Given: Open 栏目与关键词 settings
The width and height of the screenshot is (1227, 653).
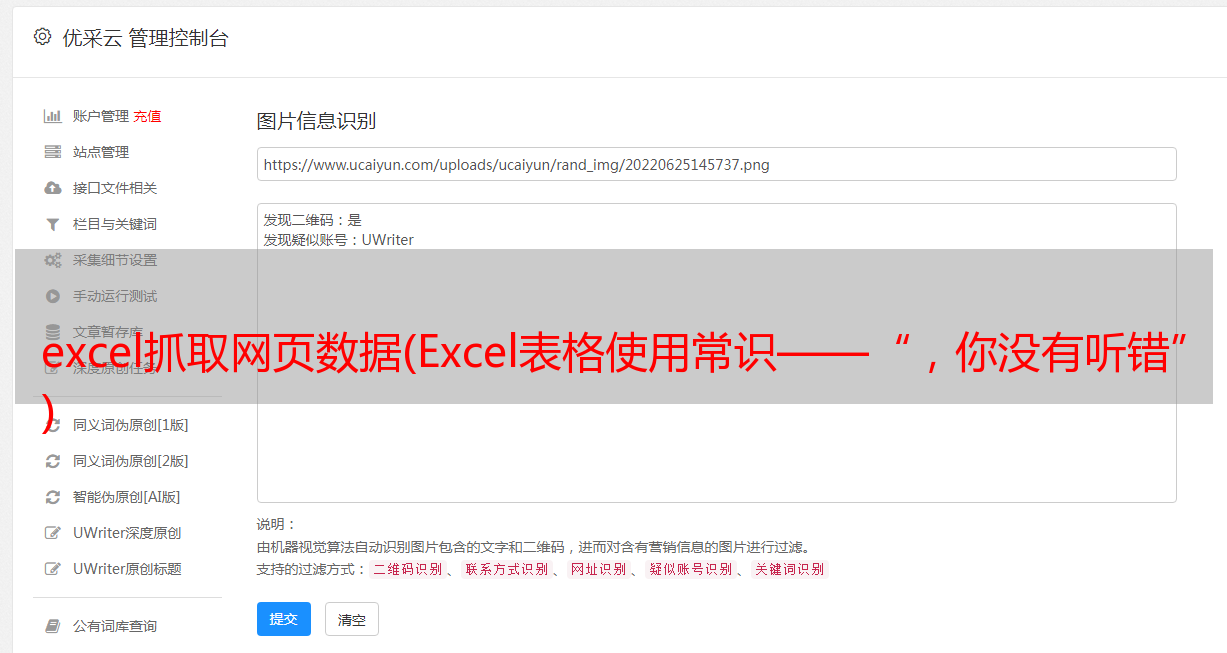Looking at the screenshot, I should 115,224.
